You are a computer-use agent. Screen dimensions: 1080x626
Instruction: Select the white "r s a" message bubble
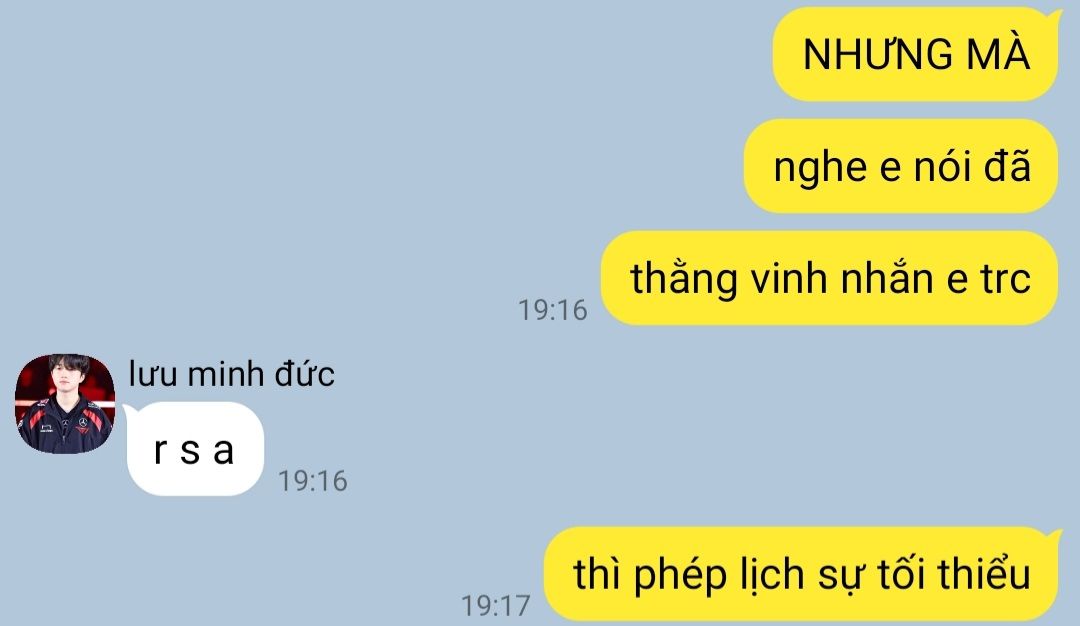pyautogui.click(x=194, y=449)
